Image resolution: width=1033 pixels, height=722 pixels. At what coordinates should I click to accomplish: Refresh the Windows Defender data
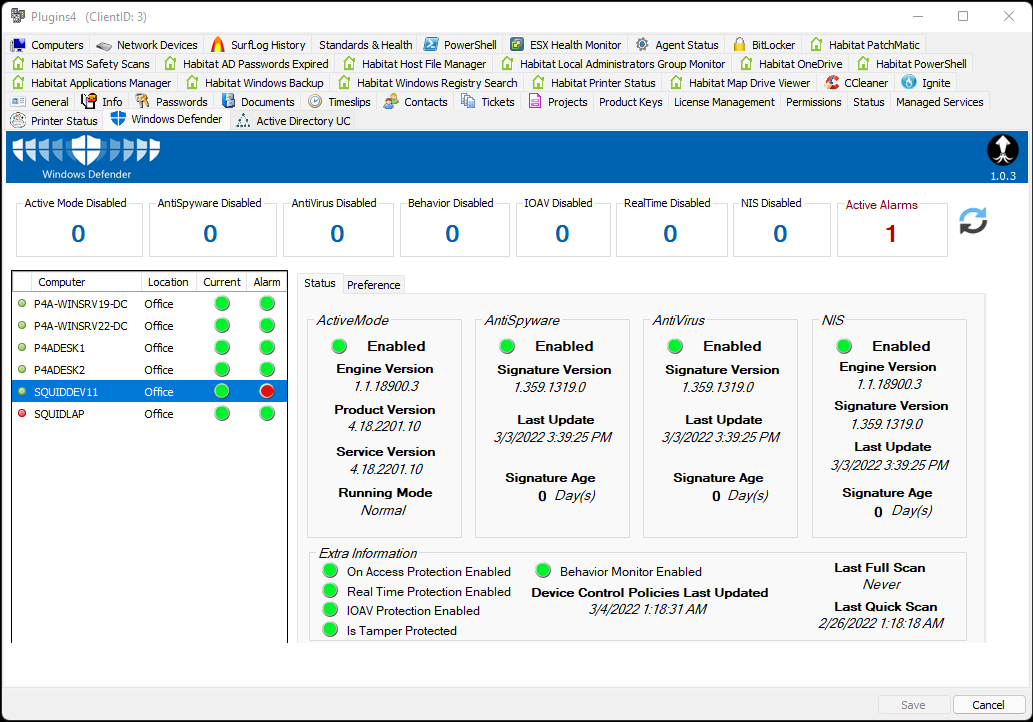pos(973,221)
